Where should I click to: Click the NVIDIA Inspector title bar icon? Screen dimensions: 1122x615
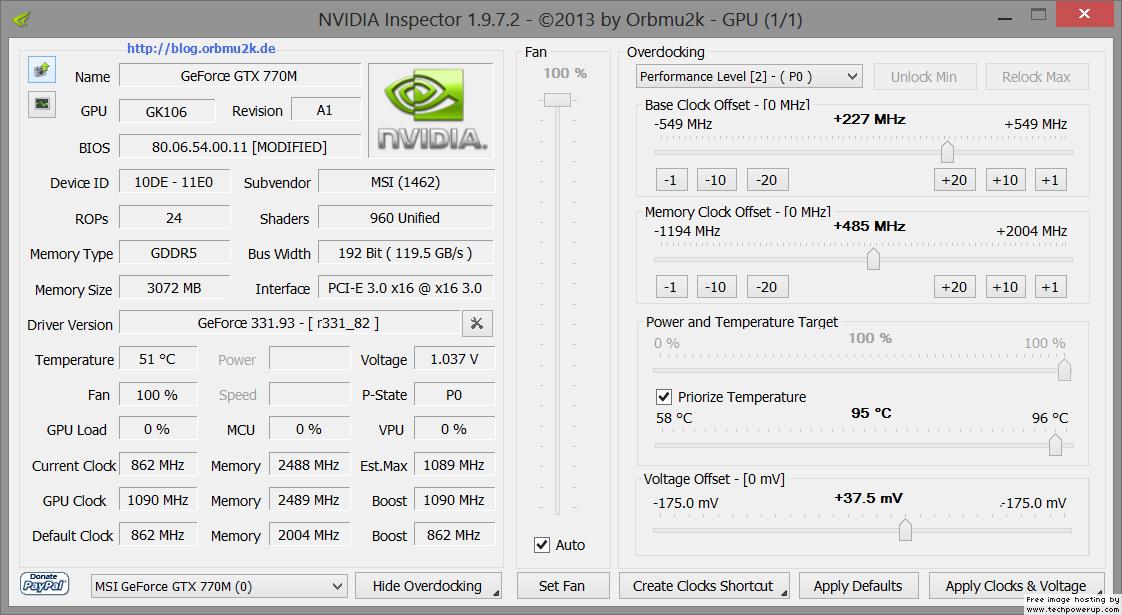pyautogui.click(x=21, y=18)
